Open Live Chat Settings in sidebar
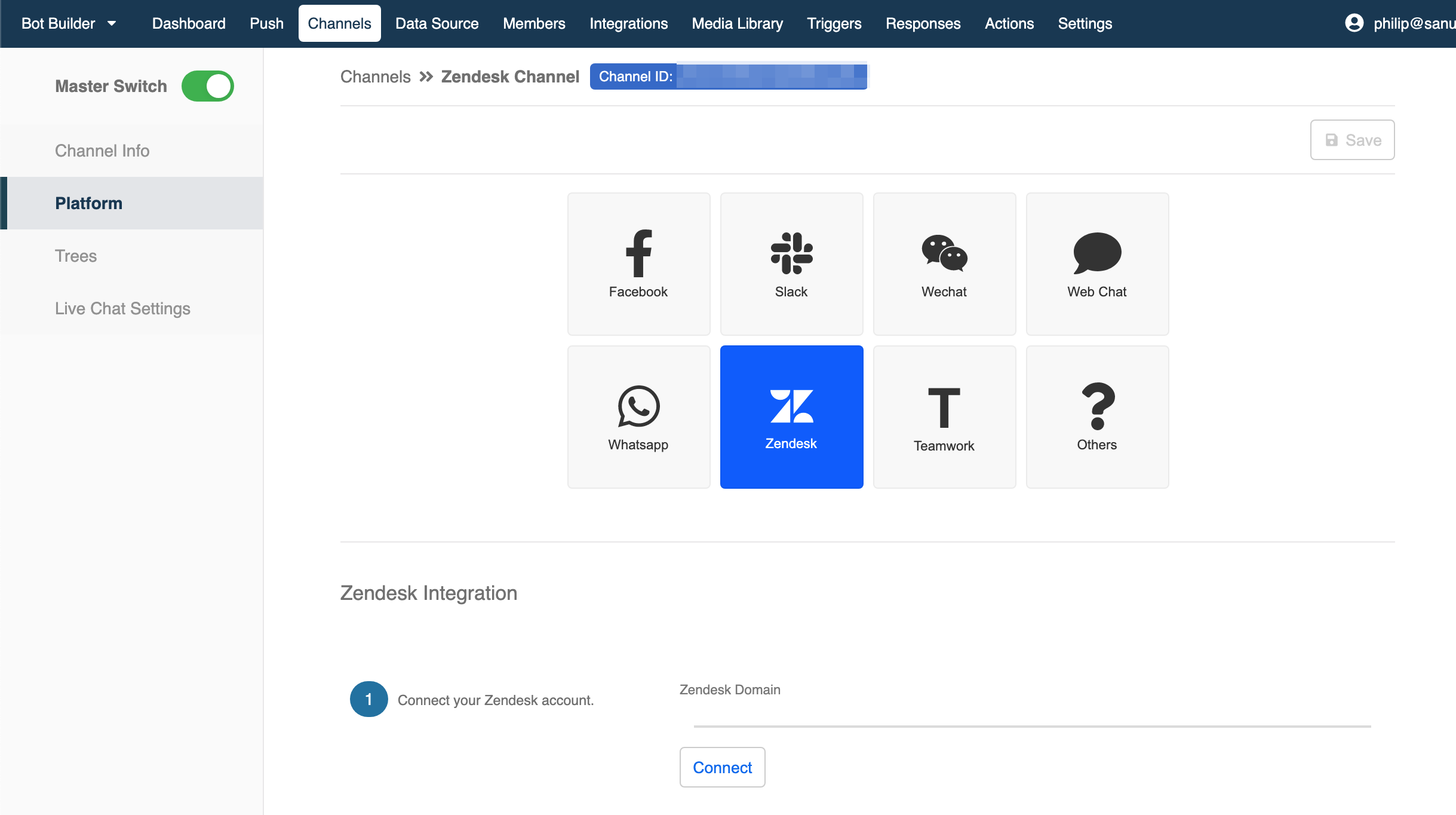This screenshot has width=1456, height=815. [x=131, y=308]
